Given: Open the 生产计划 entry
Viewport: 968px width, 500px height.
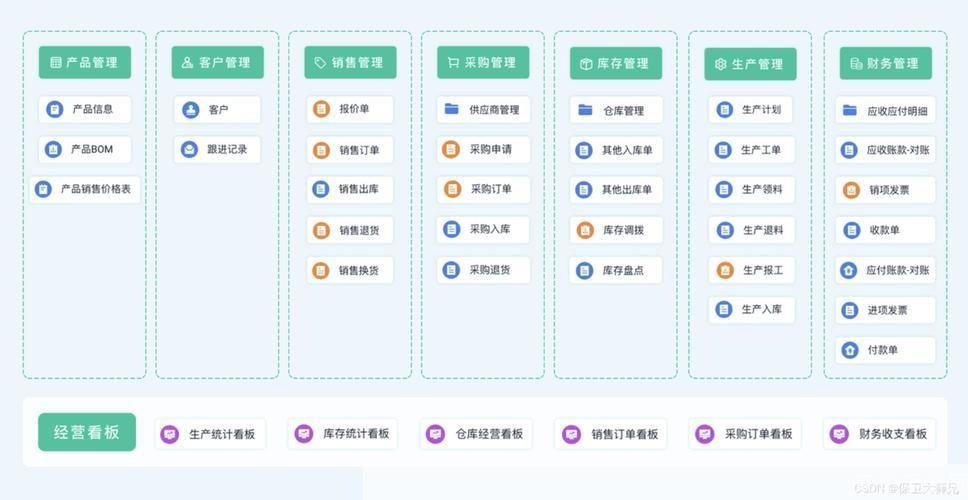Looking at the screenshot, I should coord(751,110).
